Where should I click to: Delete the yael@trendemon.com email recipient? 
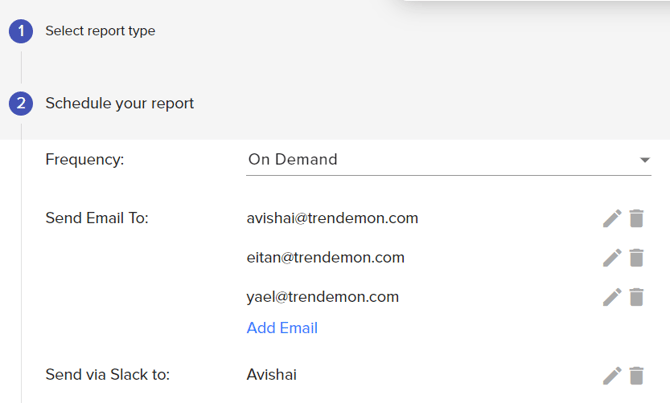637,297
